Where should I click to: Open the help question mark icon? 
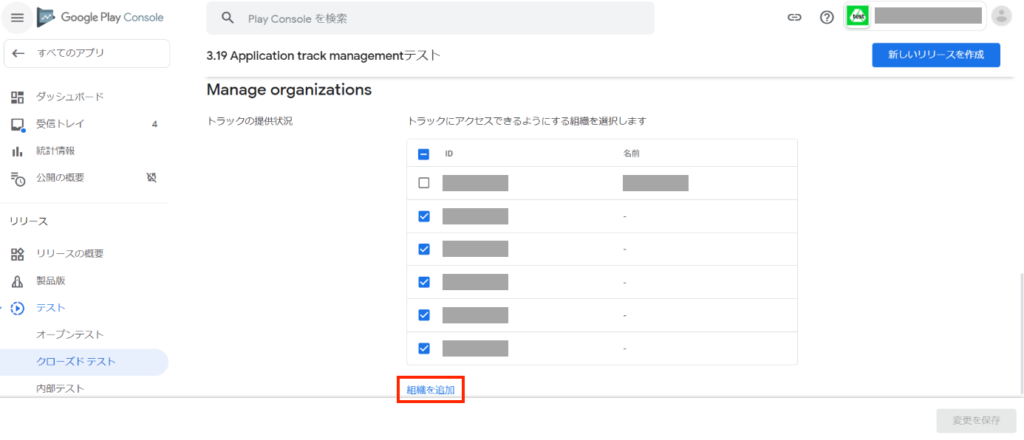[x=826, y=17]
